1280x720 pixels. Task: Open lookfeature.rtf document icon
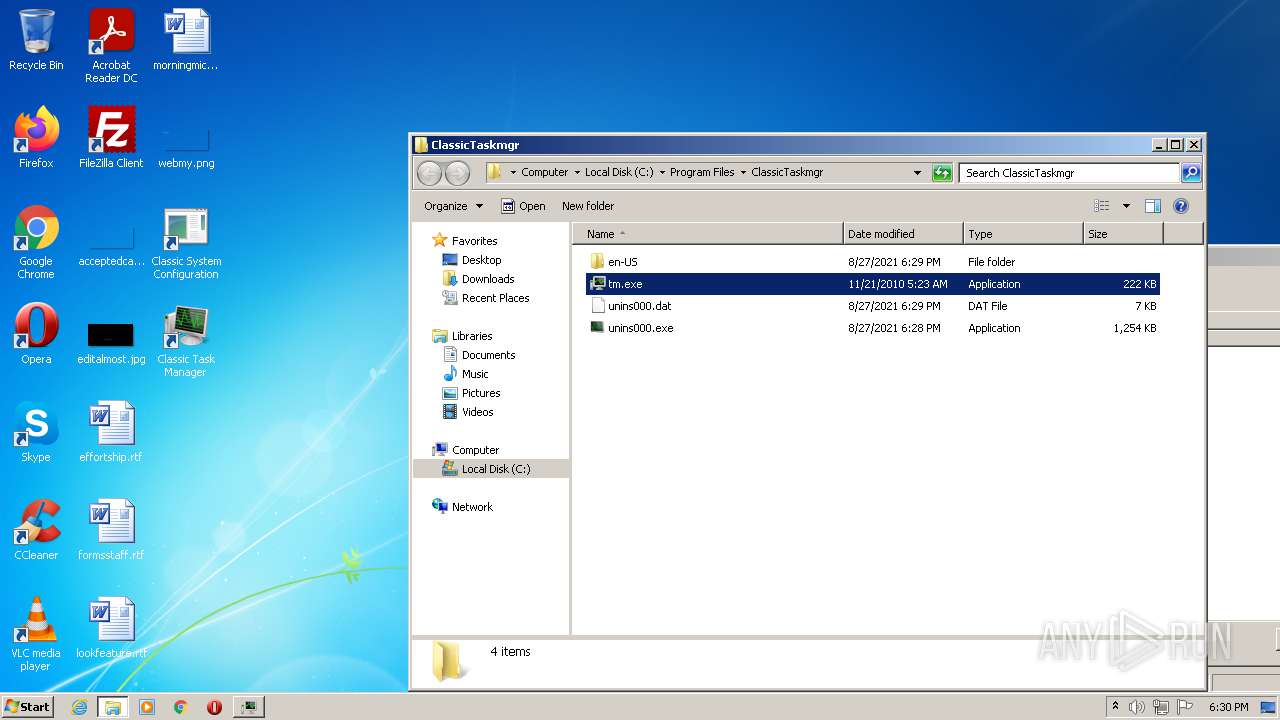(111, 628)
